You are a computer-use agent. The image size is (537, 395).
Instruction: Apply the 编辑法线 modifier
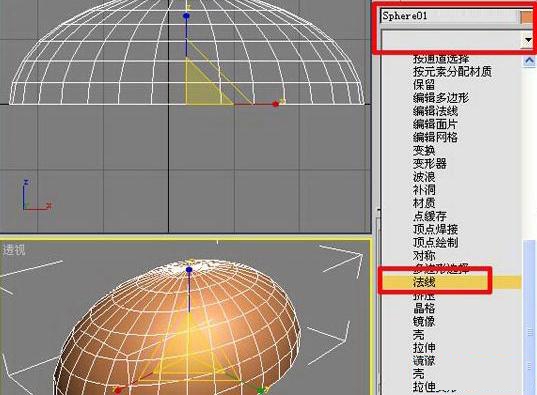click(x=435, y=111)
